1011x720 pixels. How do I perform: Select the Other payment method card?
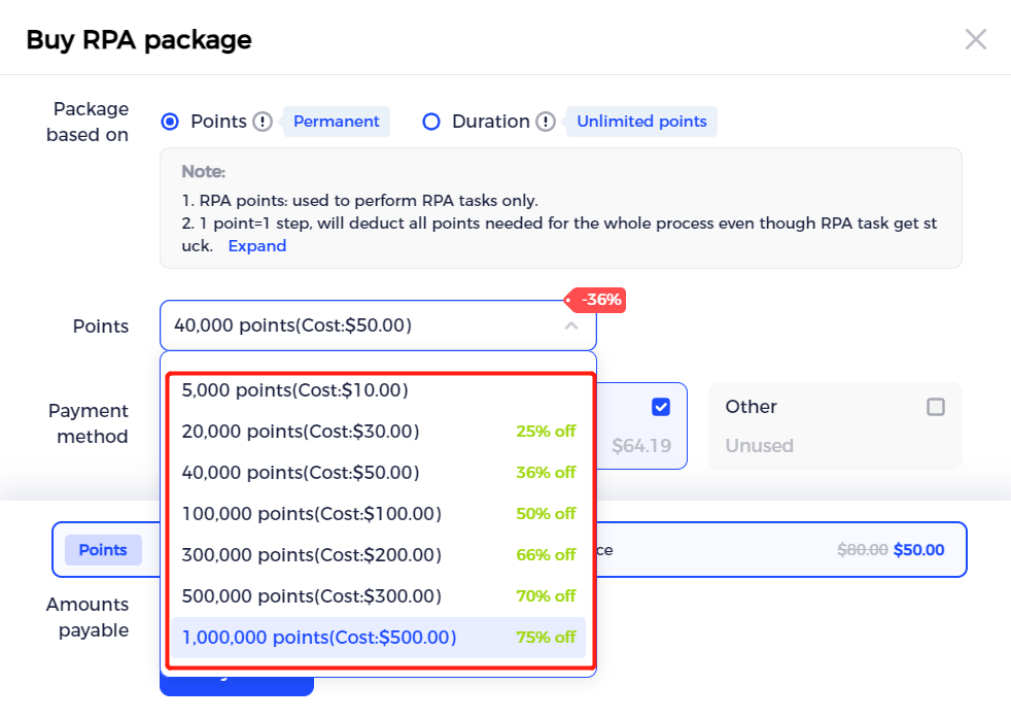click(x=835, y=426)
